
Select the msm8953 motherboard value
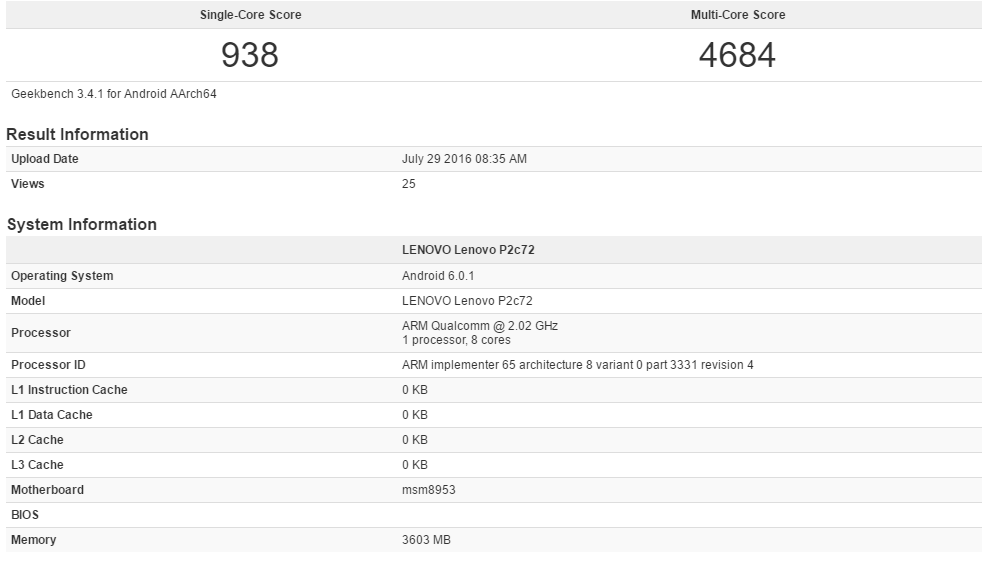[x=429, y=490]
